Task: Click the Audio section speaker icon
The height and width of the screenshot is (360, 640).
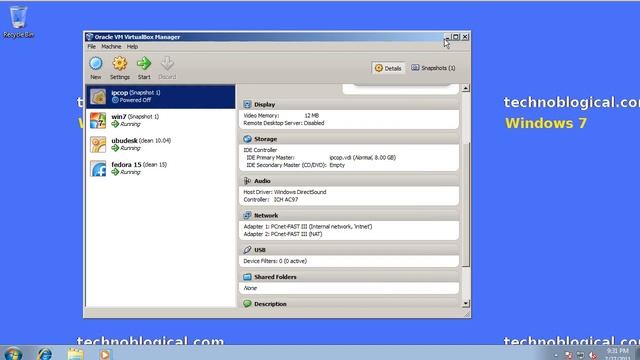Action: (x=247, y=181)
